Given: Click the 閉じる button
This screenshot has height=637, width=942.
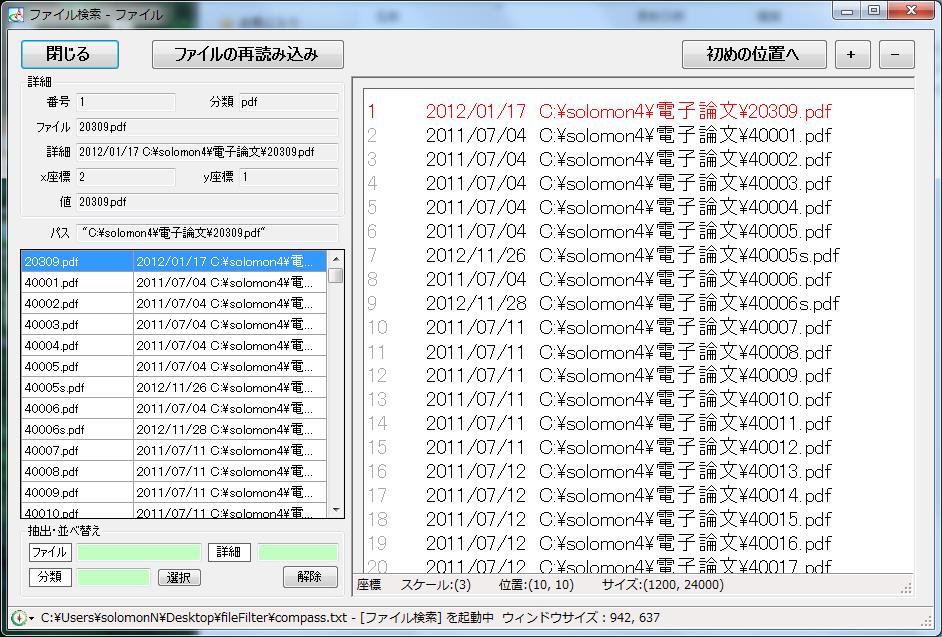Looking at the screenshot, I should pyautogui.click(x=70, y=54).
